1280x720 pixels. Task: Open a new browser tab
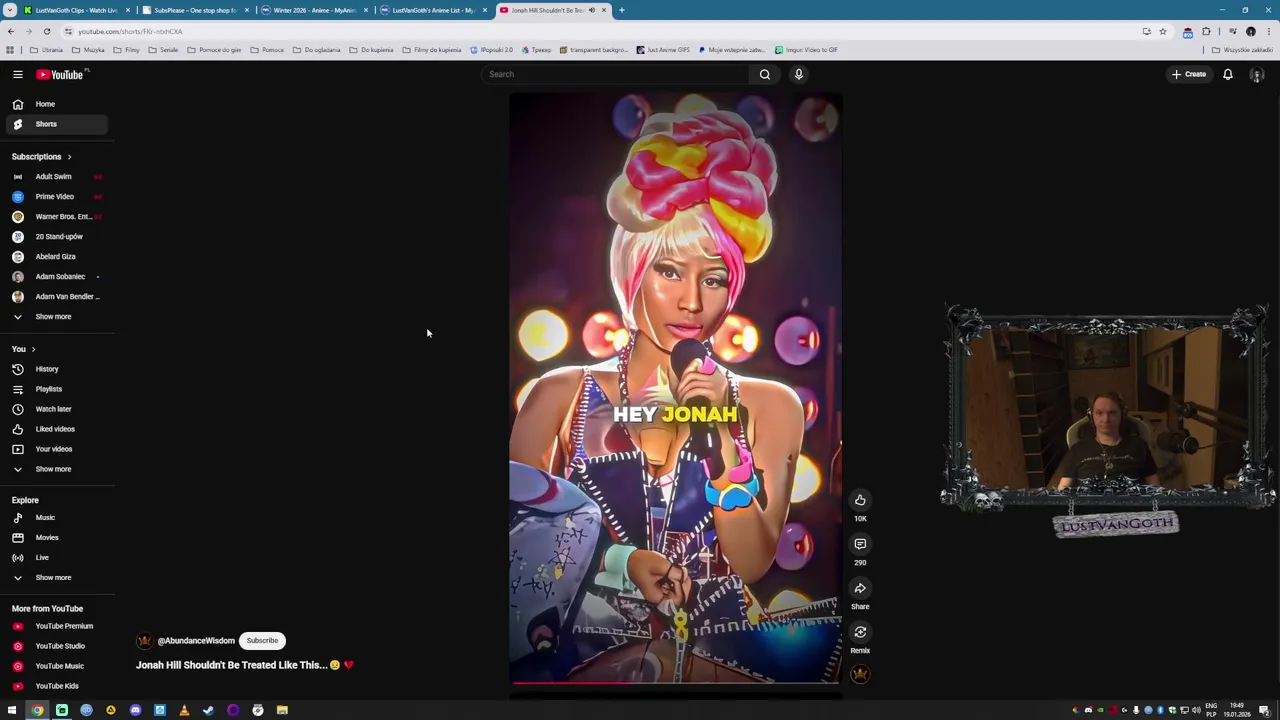coord(621,10)
